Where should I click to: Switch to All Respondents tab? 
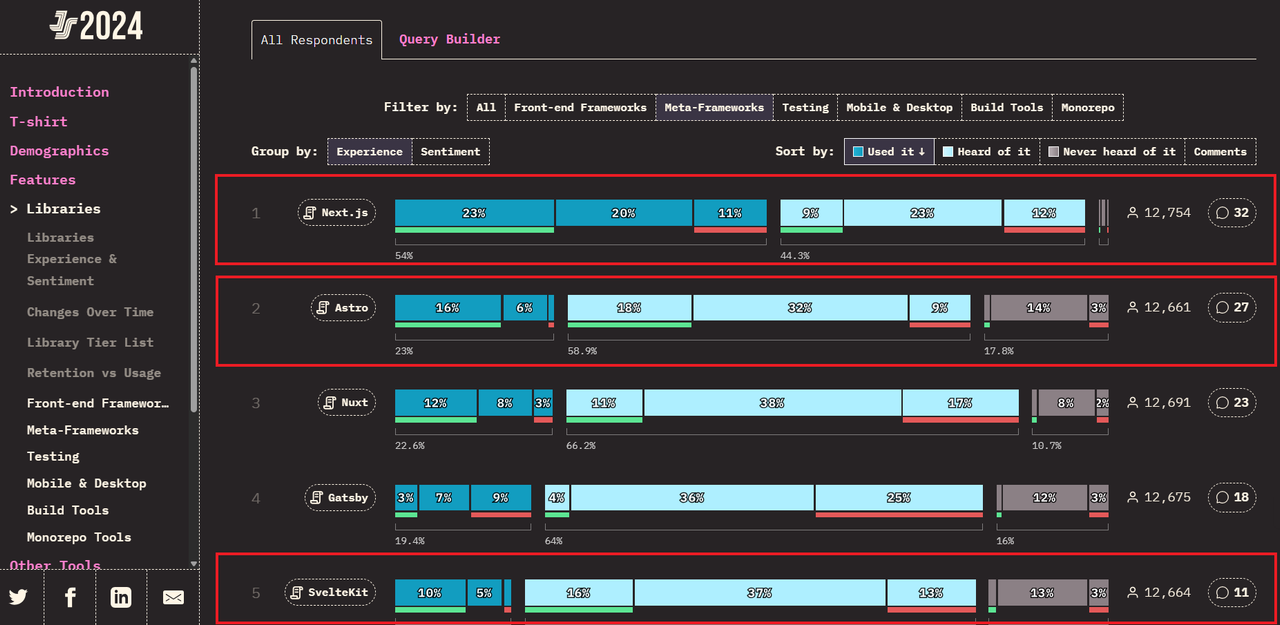click(316, 40)
